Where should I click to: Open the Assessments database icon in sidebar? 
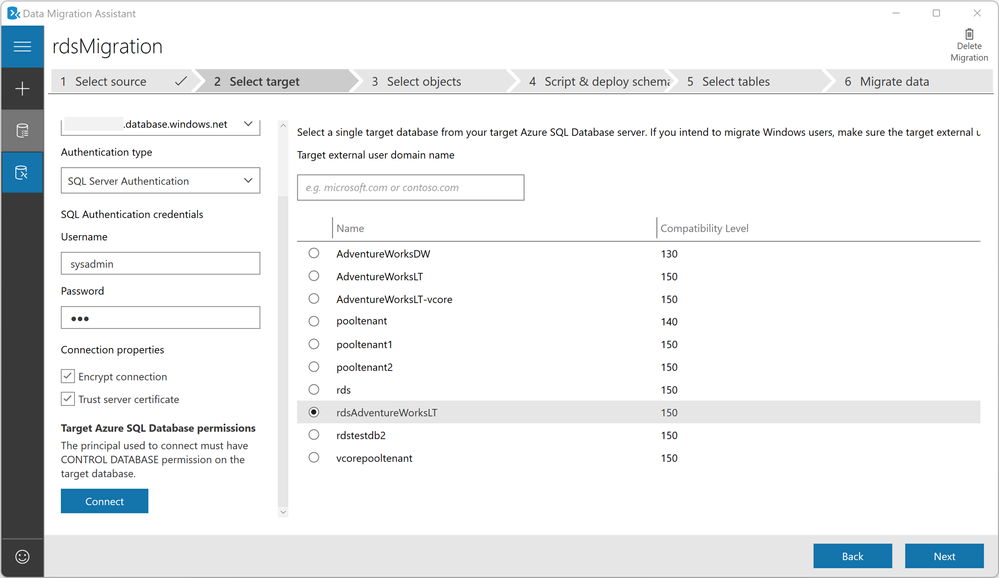[x=22, y=131]
